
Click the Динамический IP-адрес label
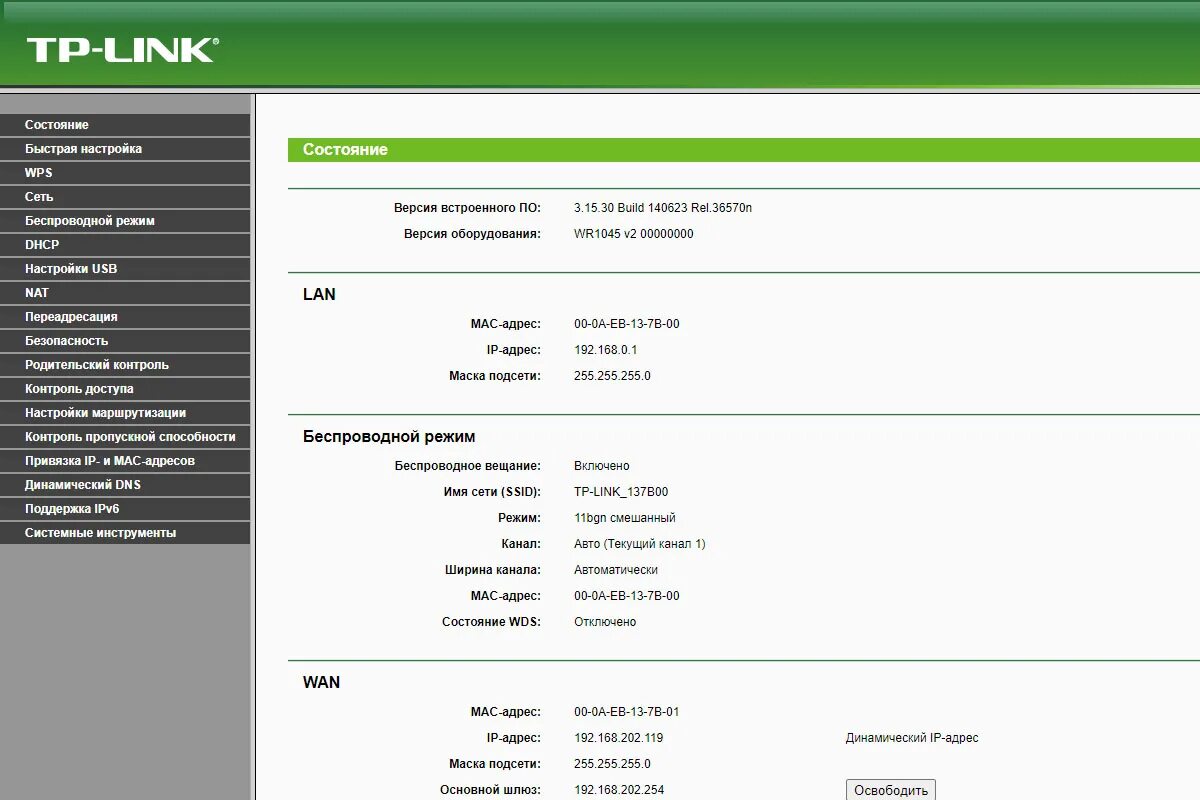(912, 738)
